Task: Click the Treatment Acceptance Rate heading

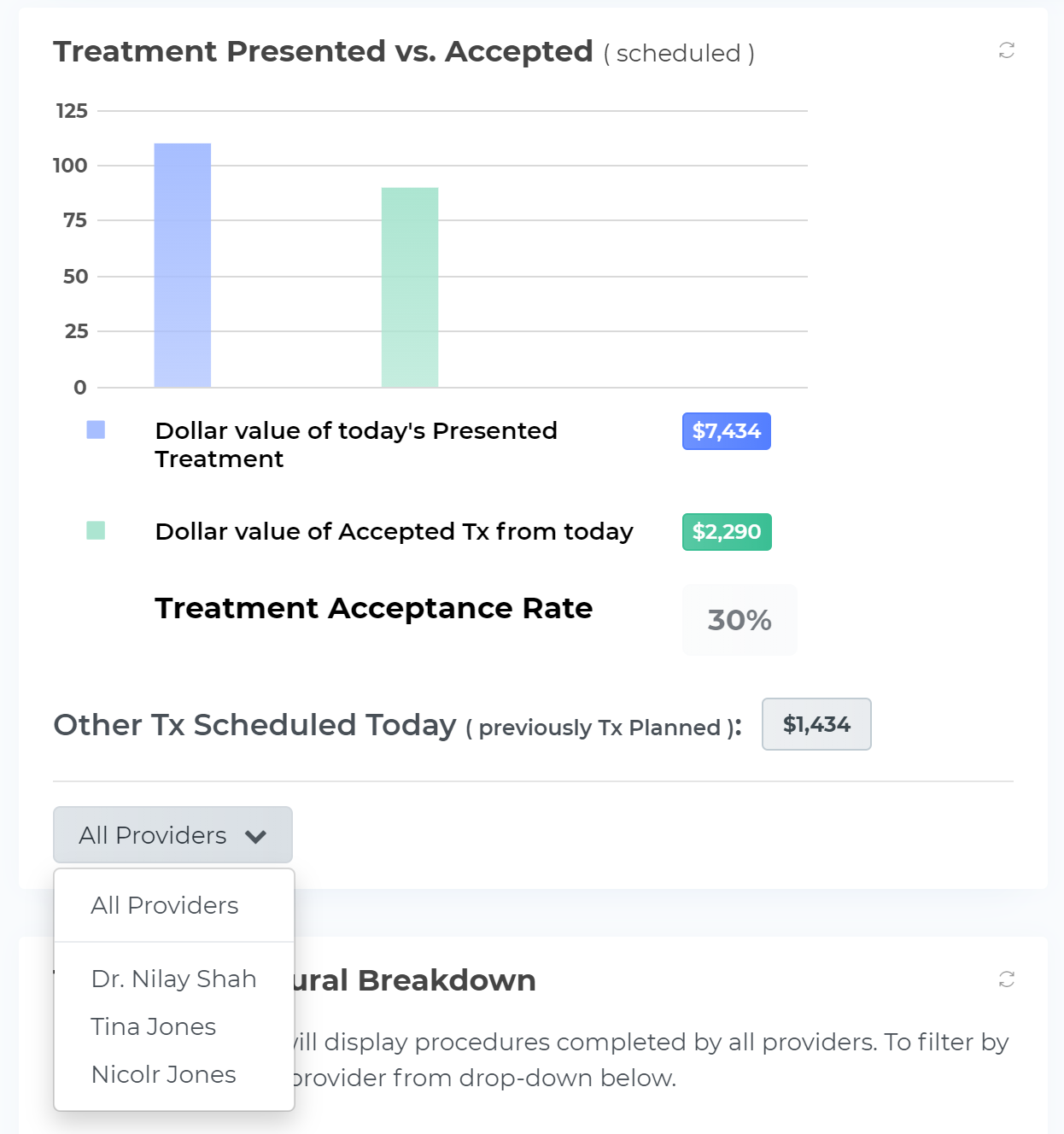Action: 373,608
